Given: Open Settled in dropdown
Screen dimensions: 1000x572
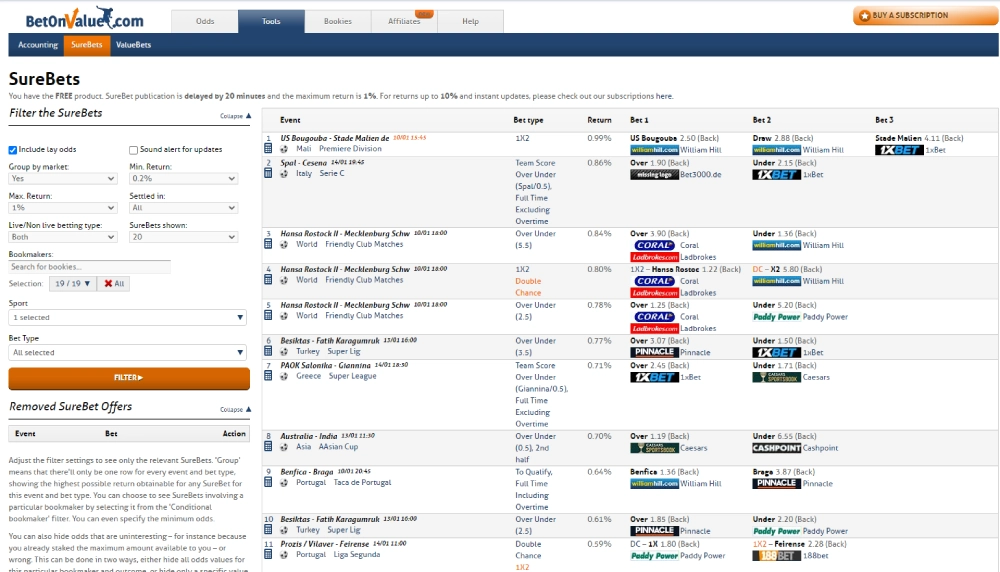Looking at the screenshot, I should pyautogui.click(x=183, y=208).
